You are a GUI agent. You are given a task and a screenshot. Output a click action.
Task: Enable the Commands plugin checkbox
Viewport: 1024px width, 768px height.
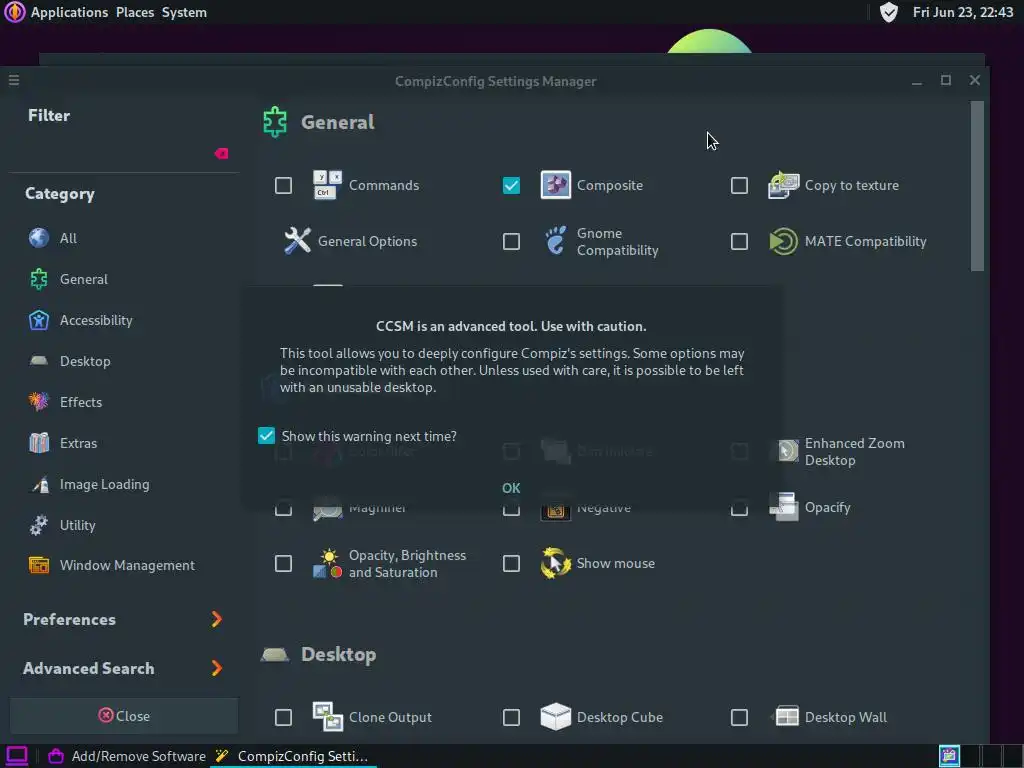(283, 185)
